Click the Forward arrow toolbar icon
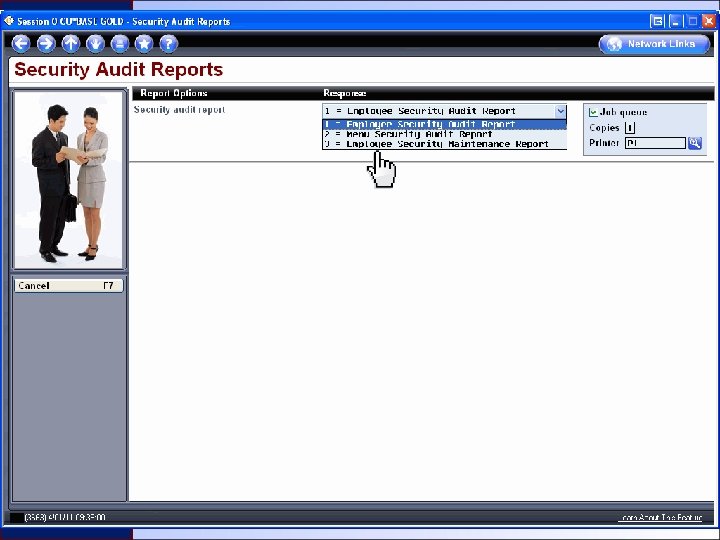 point(46,44)
